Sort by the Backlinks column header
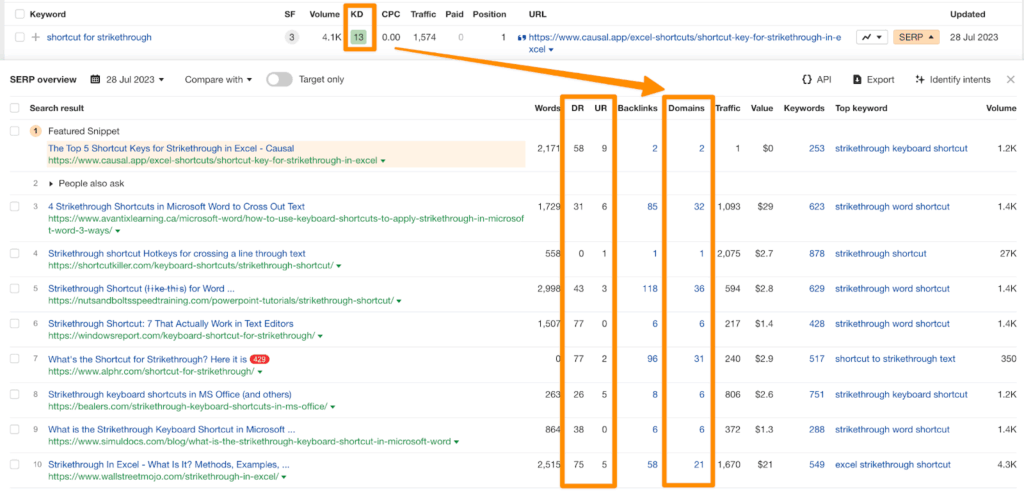This screenshot has height=493, width=1024. (x=637, y=107)
